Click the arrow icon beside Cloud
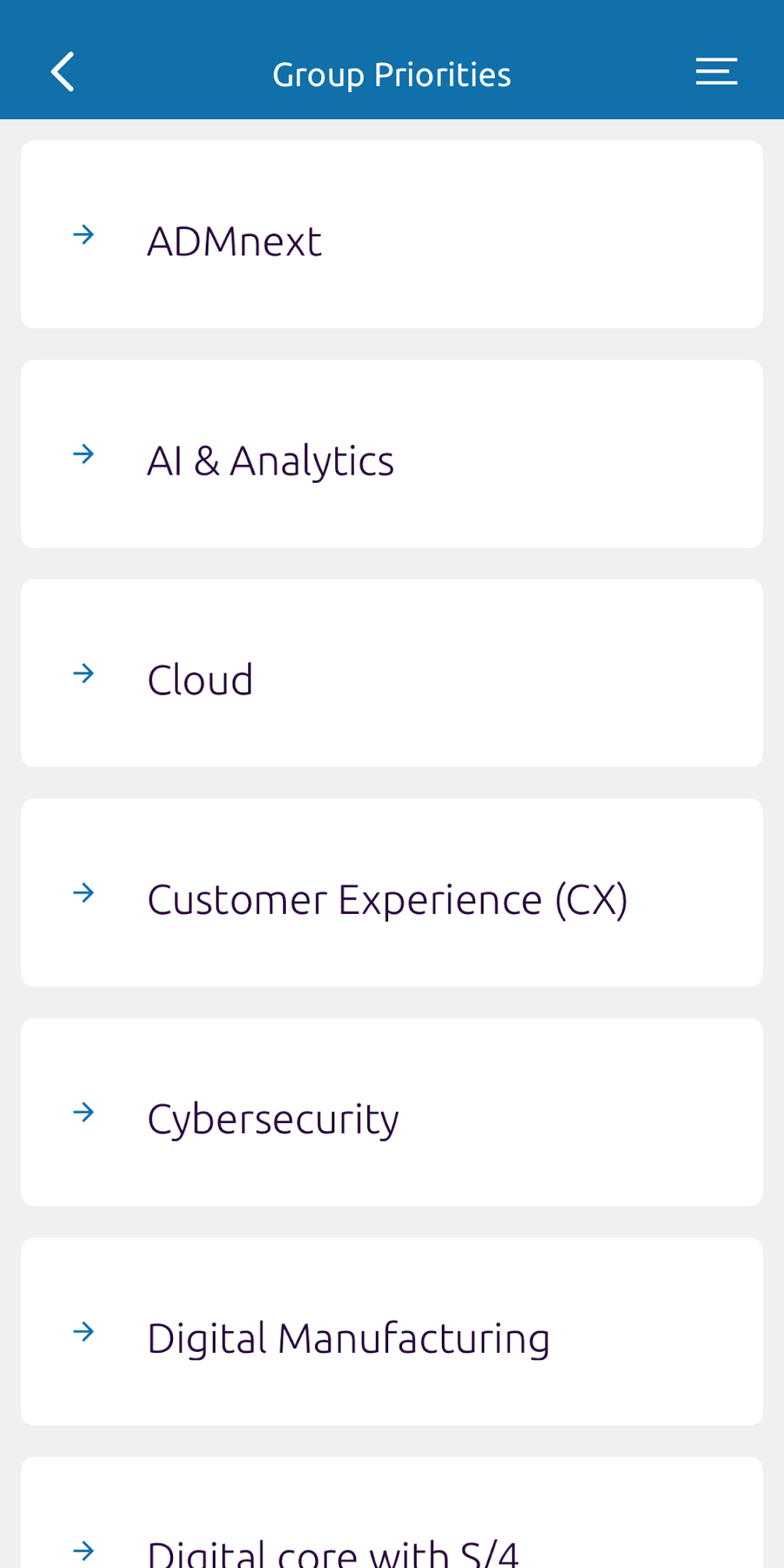 (x=84, y=674)
